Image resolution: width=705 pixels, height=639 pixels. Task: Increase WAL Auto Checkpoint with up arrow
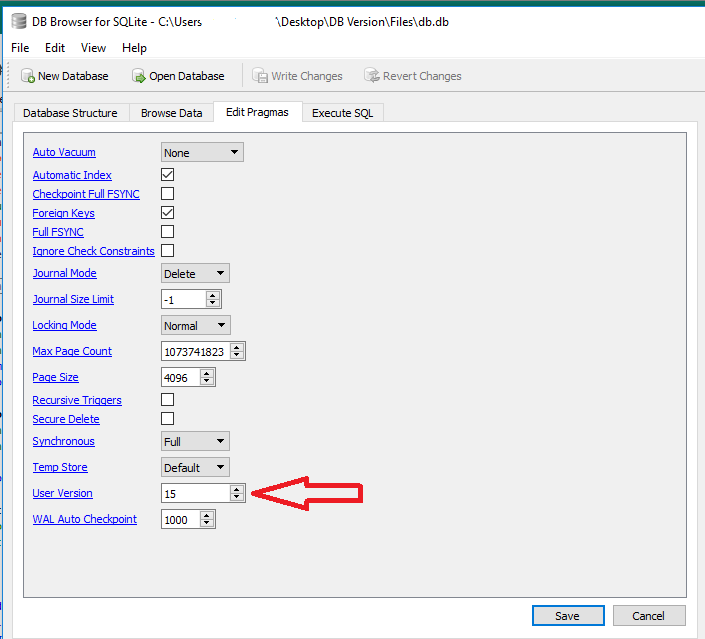click(207, 515)
